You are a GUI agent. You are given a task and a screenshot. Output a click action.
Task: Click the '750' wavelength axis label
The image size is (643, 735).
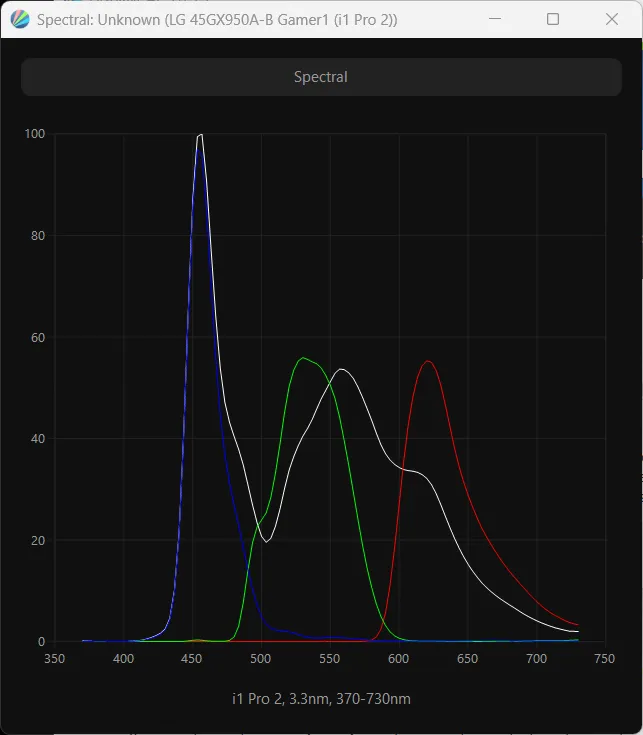(605, 659)
